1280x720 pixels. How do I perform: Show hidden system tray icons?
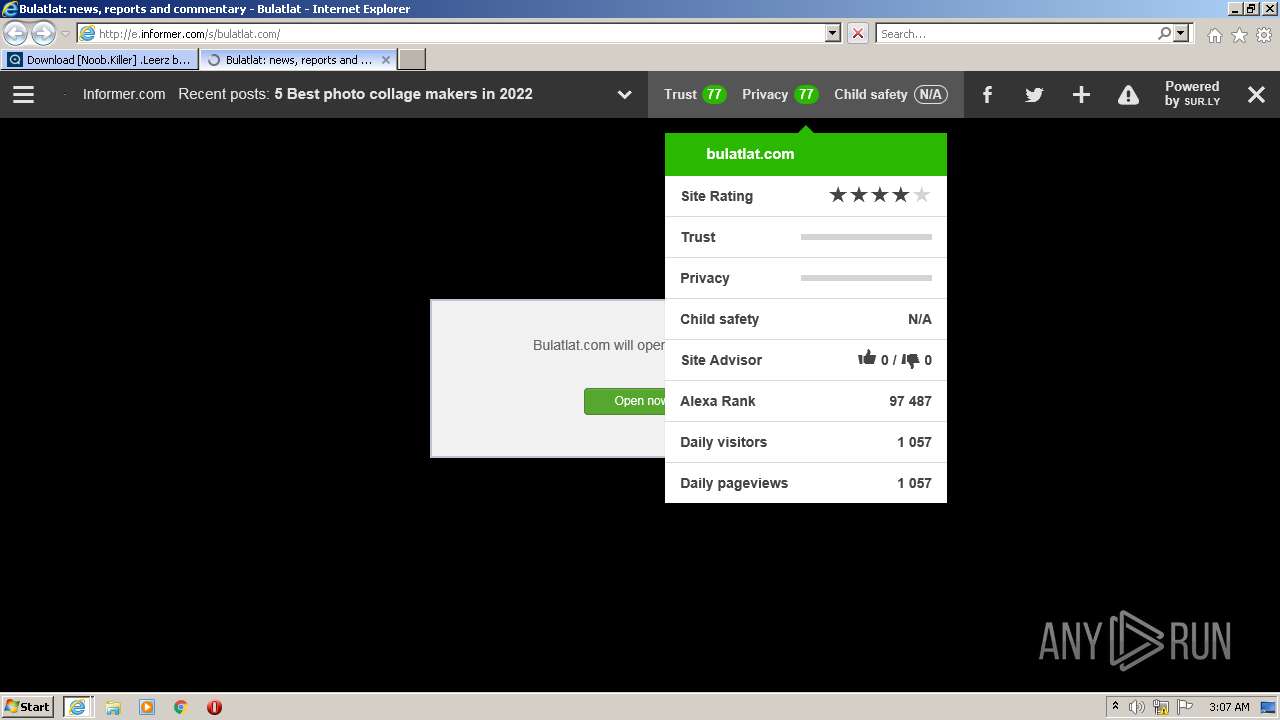[1115, 706]
